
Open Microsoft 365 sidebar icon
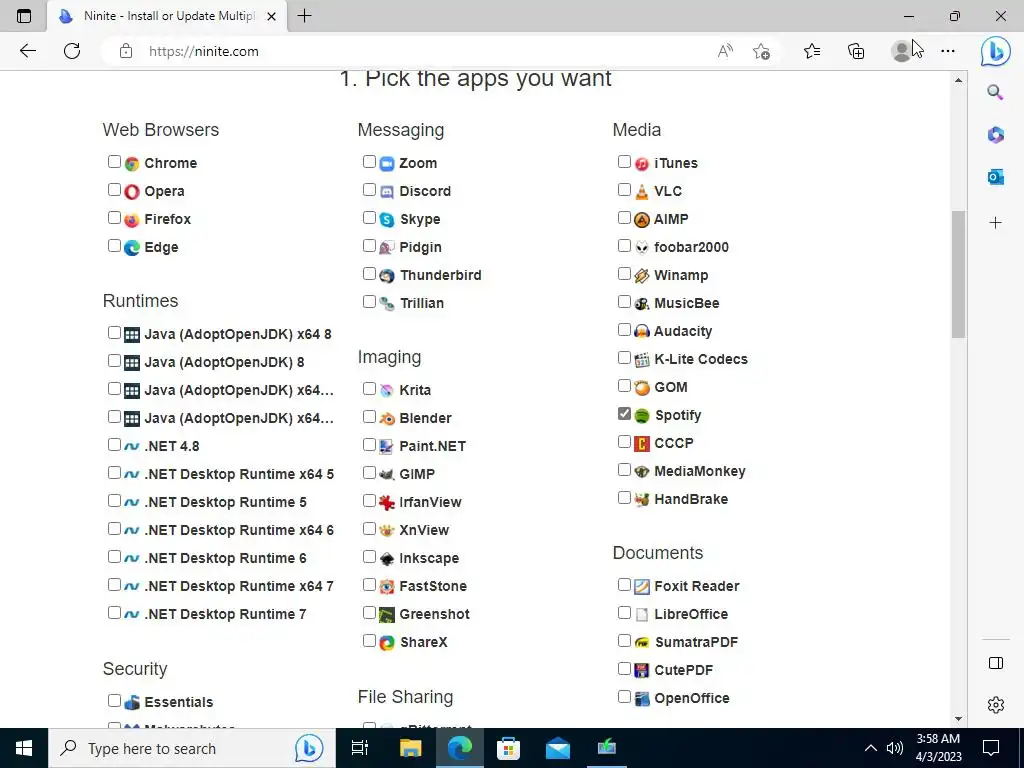pyautogui.click(x=995, y=135)
